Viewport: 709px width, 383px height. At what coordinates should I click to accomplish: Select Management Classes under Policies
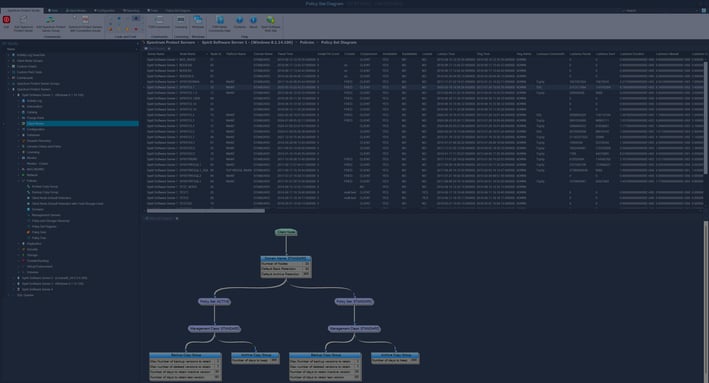46,215
